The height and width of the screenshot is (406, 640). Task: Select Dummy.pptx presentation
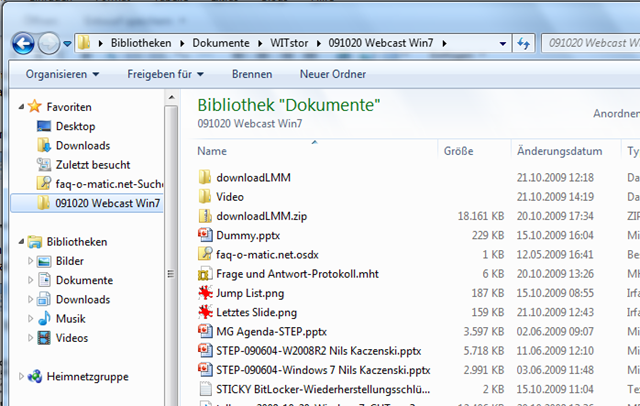pos(248,235)
